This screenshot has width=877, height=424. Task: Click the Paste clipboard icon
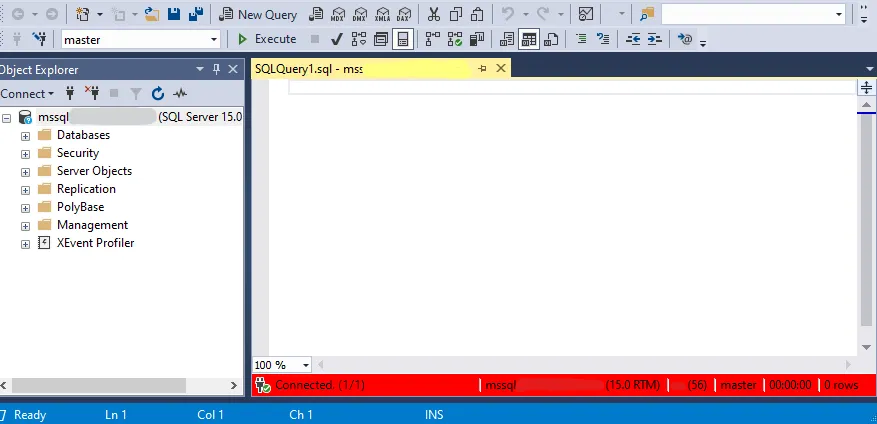click(x=477, y=15)
